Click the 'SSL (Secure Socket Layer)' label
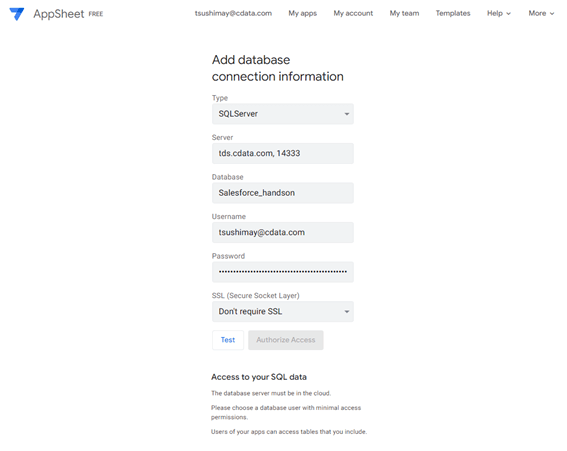567x451 pixels. (256, 295)
